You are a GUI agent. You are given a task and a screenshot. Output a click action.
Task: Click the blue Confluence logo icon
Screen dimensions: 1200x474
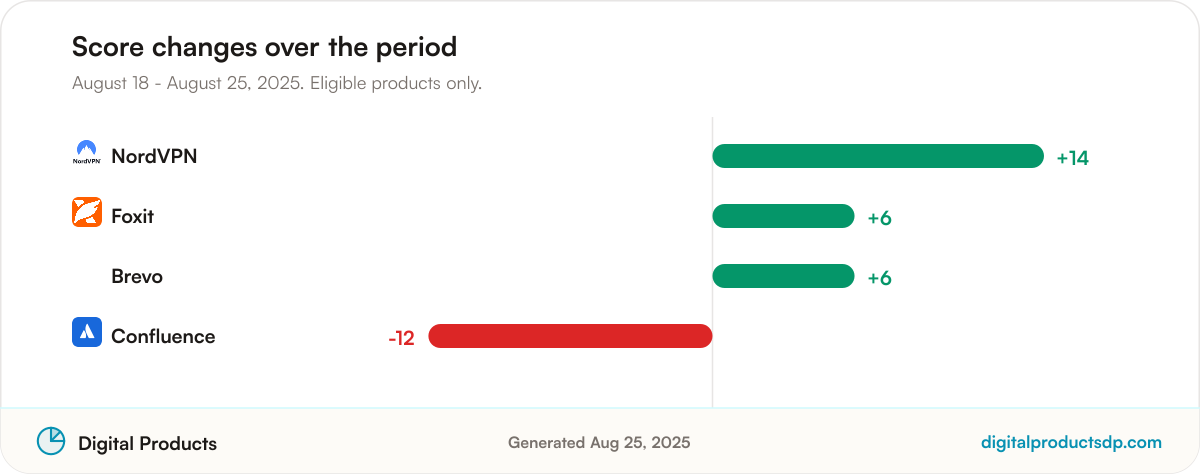click(x=87, y=332)
